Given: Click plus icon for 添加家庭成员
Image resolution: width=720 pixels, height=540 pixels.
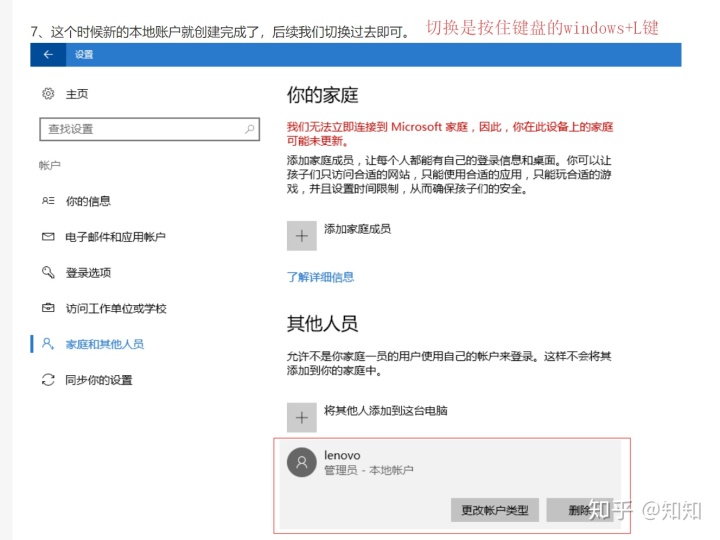Looking at the screenshot, I should pos(302,236).
